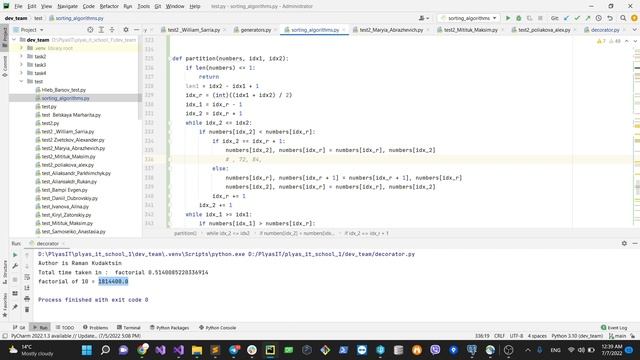Image resolution: width=640 pixels, height=360 pixels.
Task: Push commits with Git arrow icon
Action: [x=588, y=18]
